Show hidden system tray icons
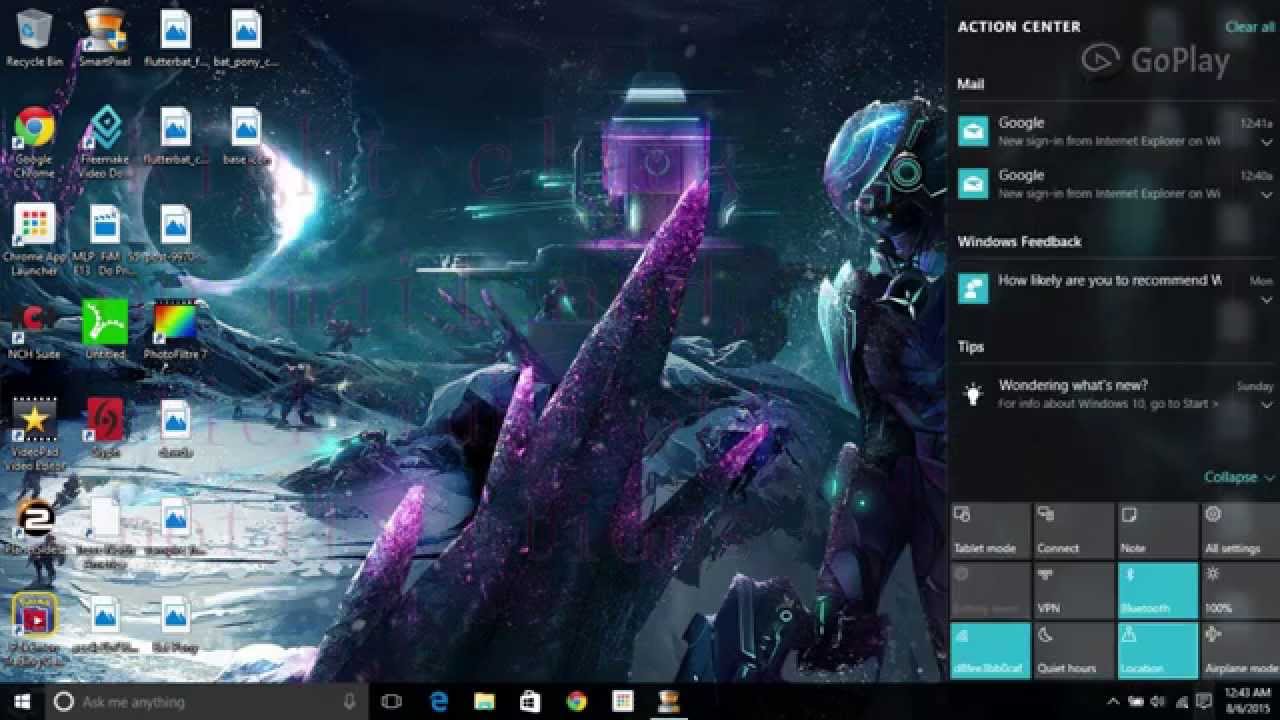 tap(1113, 701)
